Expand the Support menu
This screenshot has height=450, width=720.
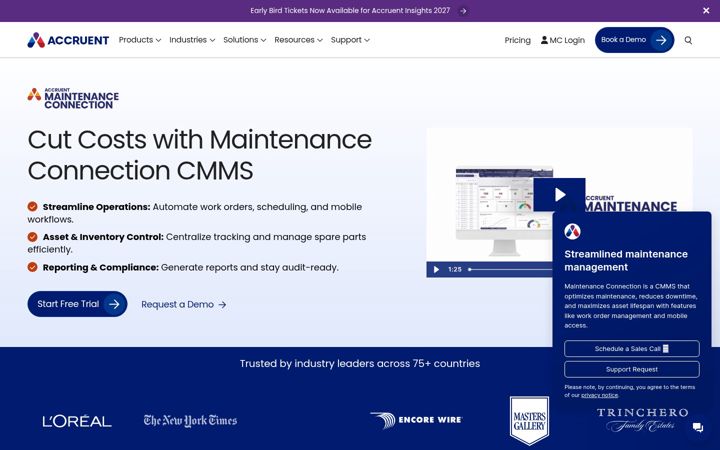[350, 40]
